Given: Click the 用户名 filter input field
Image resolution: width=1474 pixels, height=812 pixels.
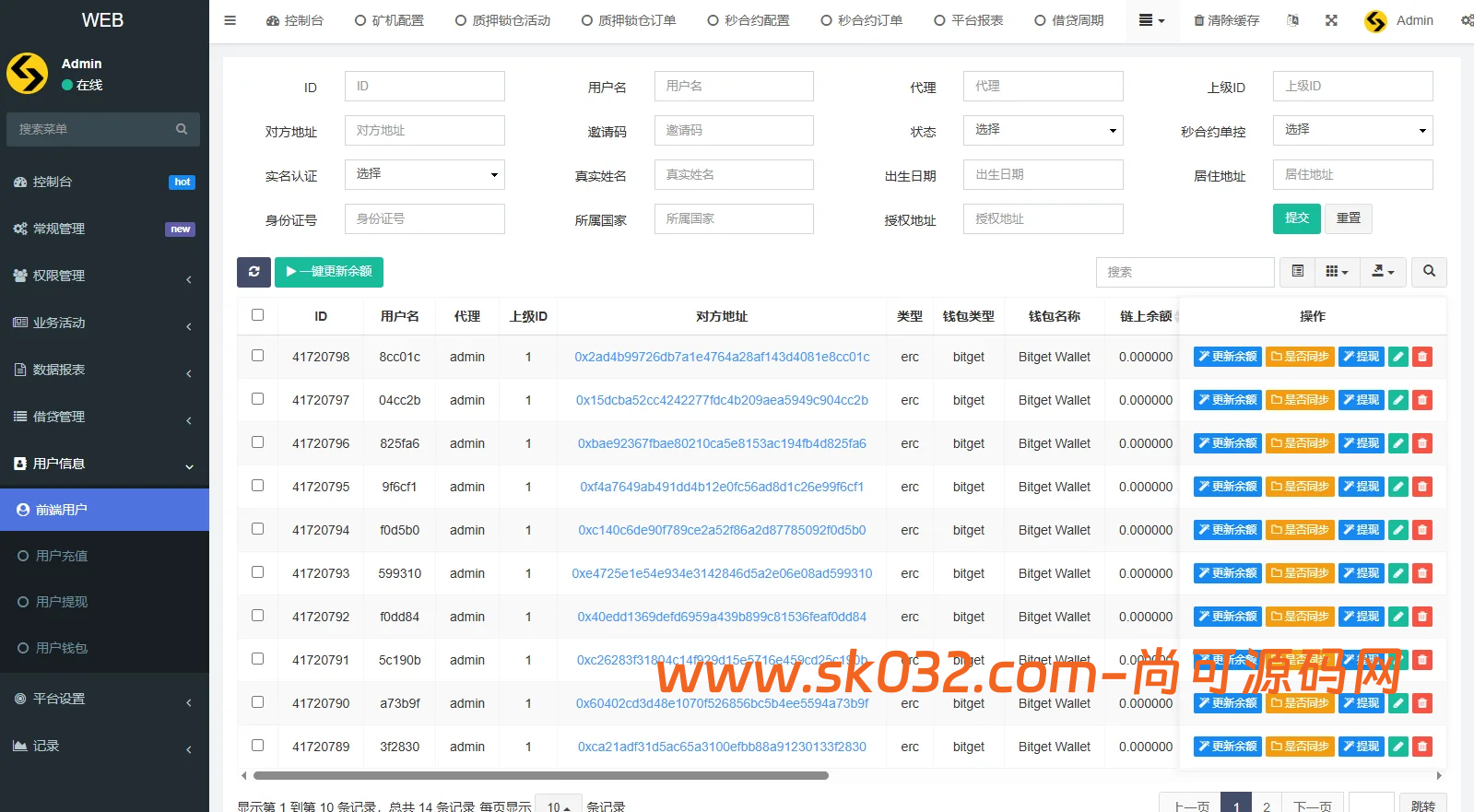Looking at the screenshot, I should tap(734, 86).
